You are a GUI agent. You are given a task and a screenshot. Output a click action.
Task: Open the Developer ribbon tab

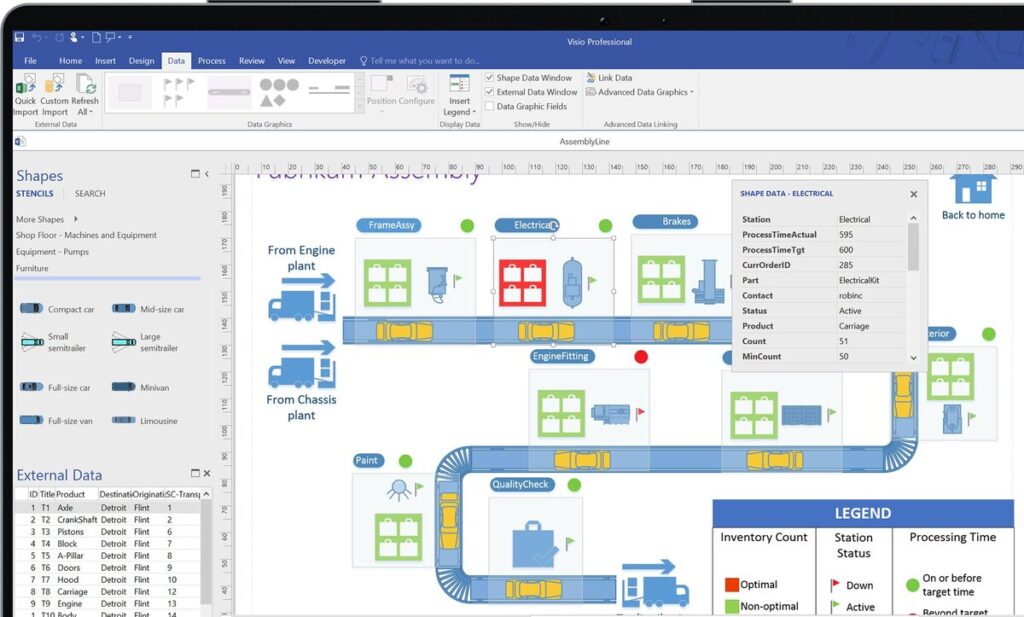327,60
